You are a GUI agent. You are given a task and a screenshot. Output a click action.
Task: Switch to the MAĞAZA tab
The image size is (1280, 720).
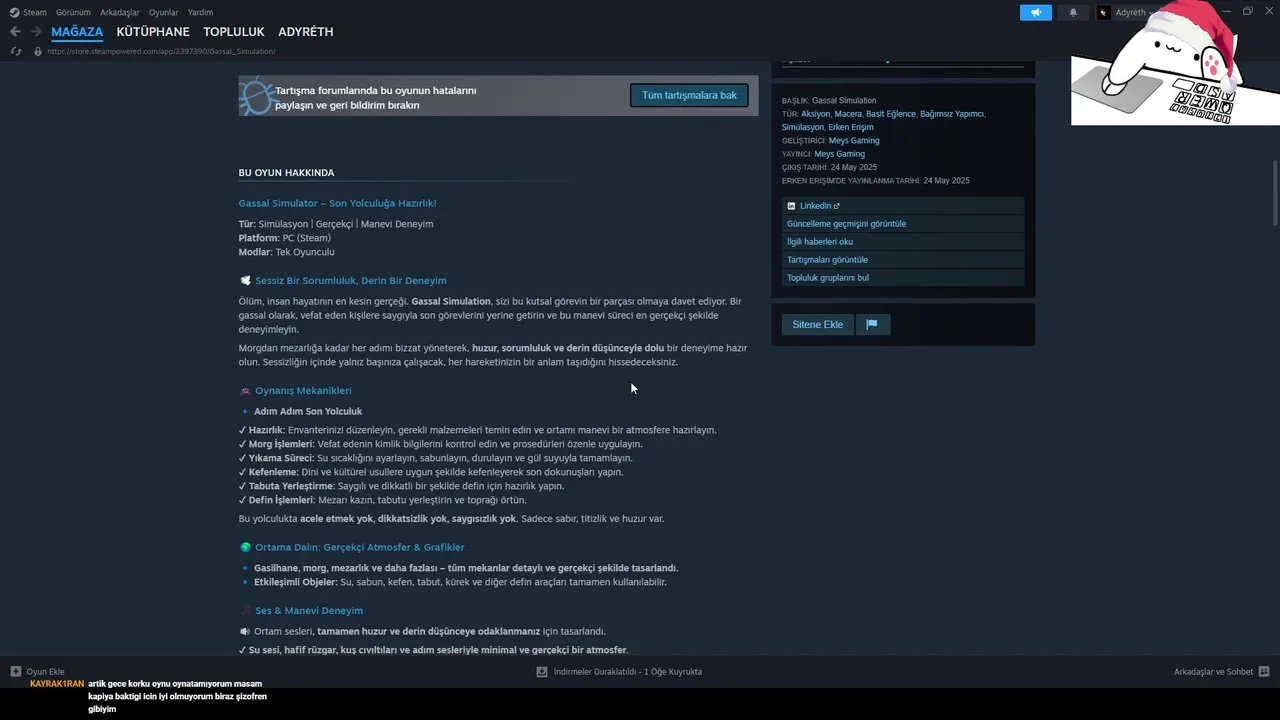point(77,32)
